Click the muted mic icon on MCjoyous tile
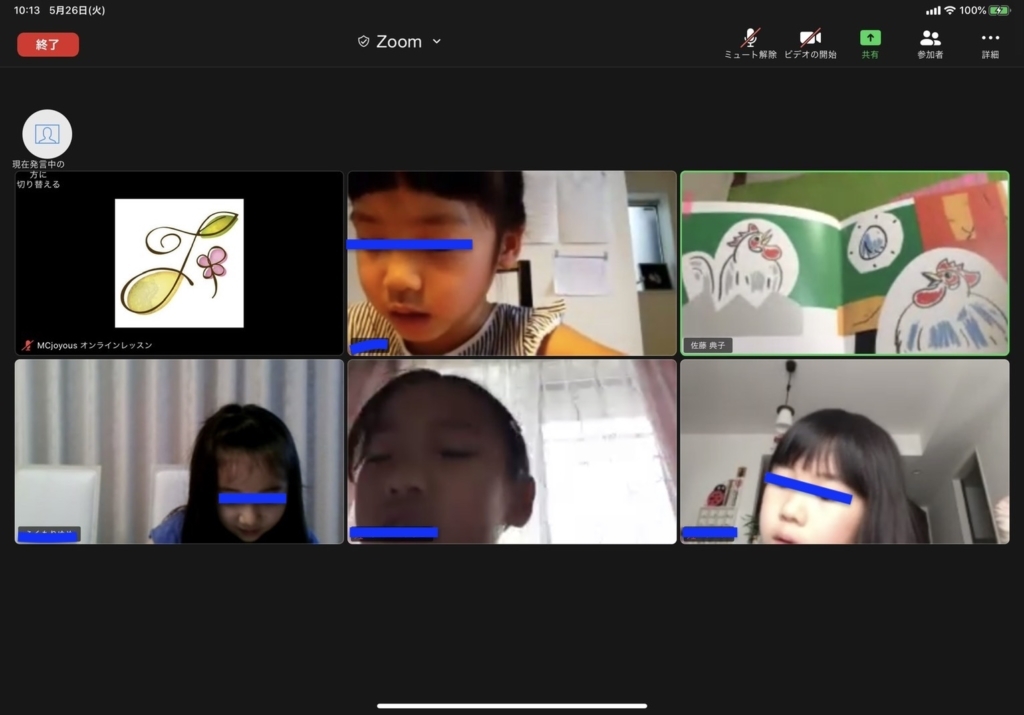 pos(27,345)
